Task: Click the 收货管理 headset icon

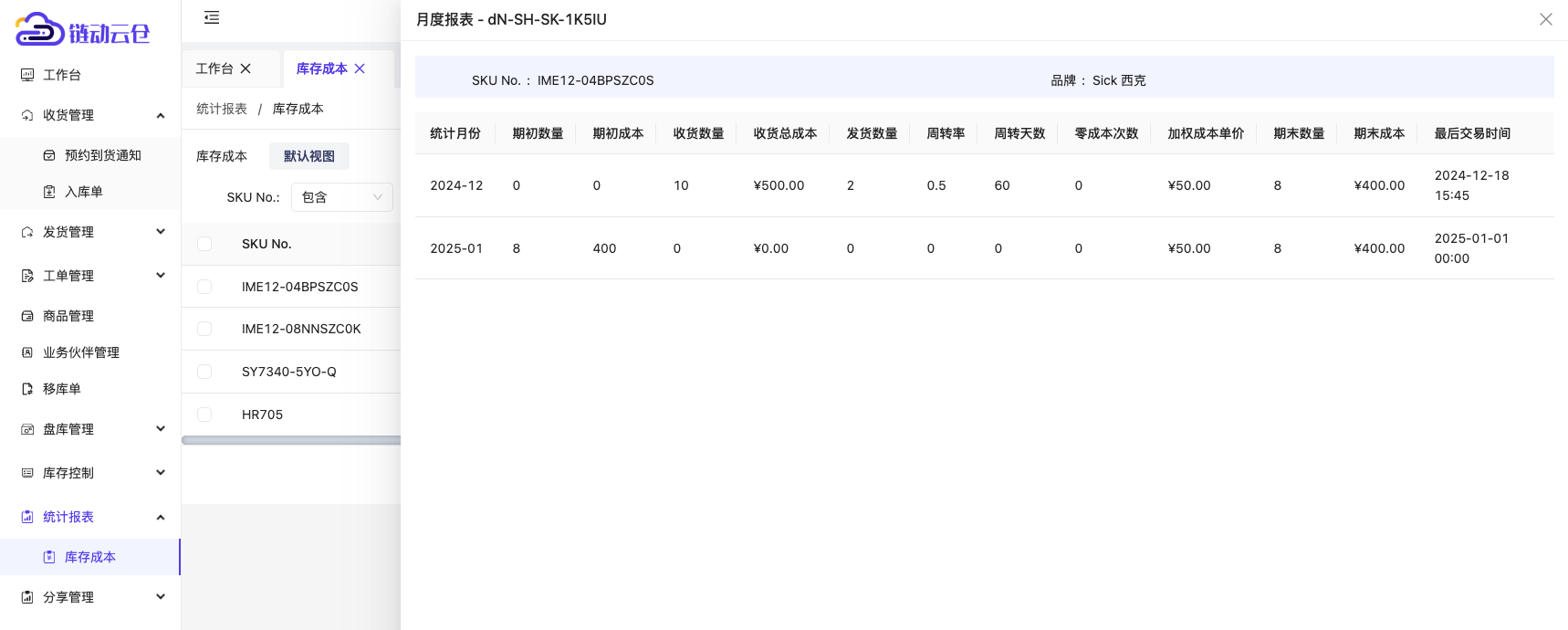Action: click(27, 115)
